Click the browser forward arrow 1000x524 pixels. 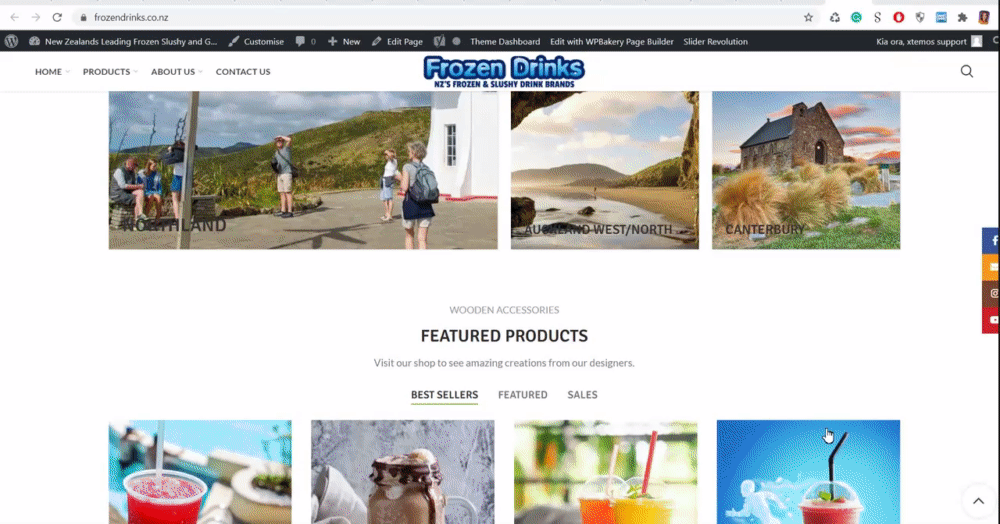click(x=36, y=17)
